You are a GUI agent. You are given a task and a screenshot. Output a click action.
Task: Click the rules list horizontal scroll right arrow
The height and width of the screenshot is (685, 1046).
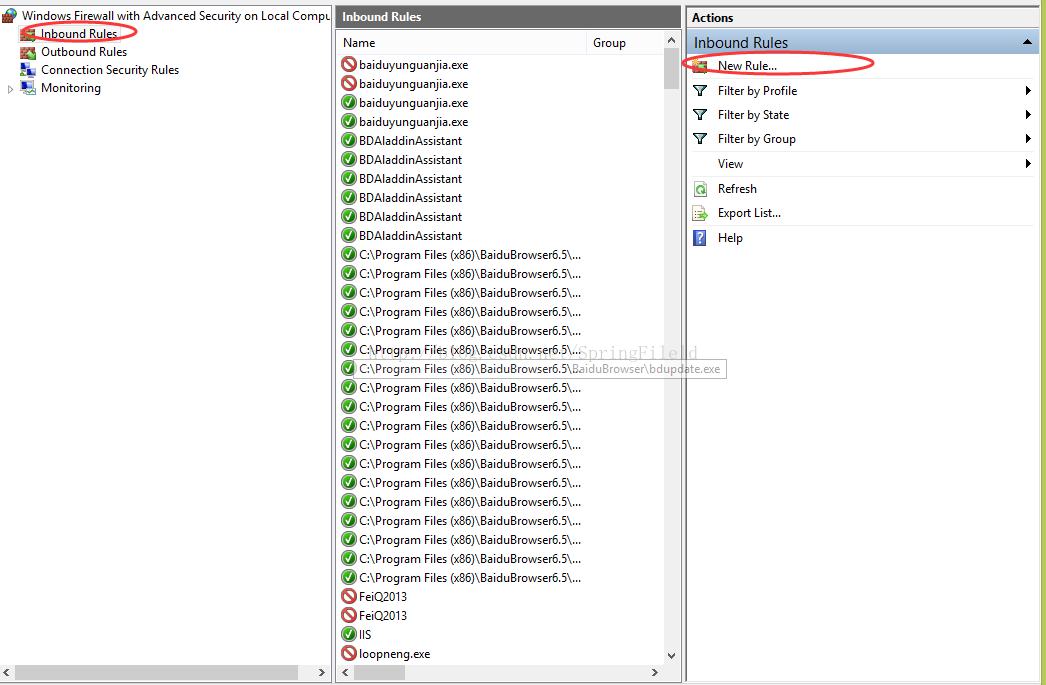654,672
